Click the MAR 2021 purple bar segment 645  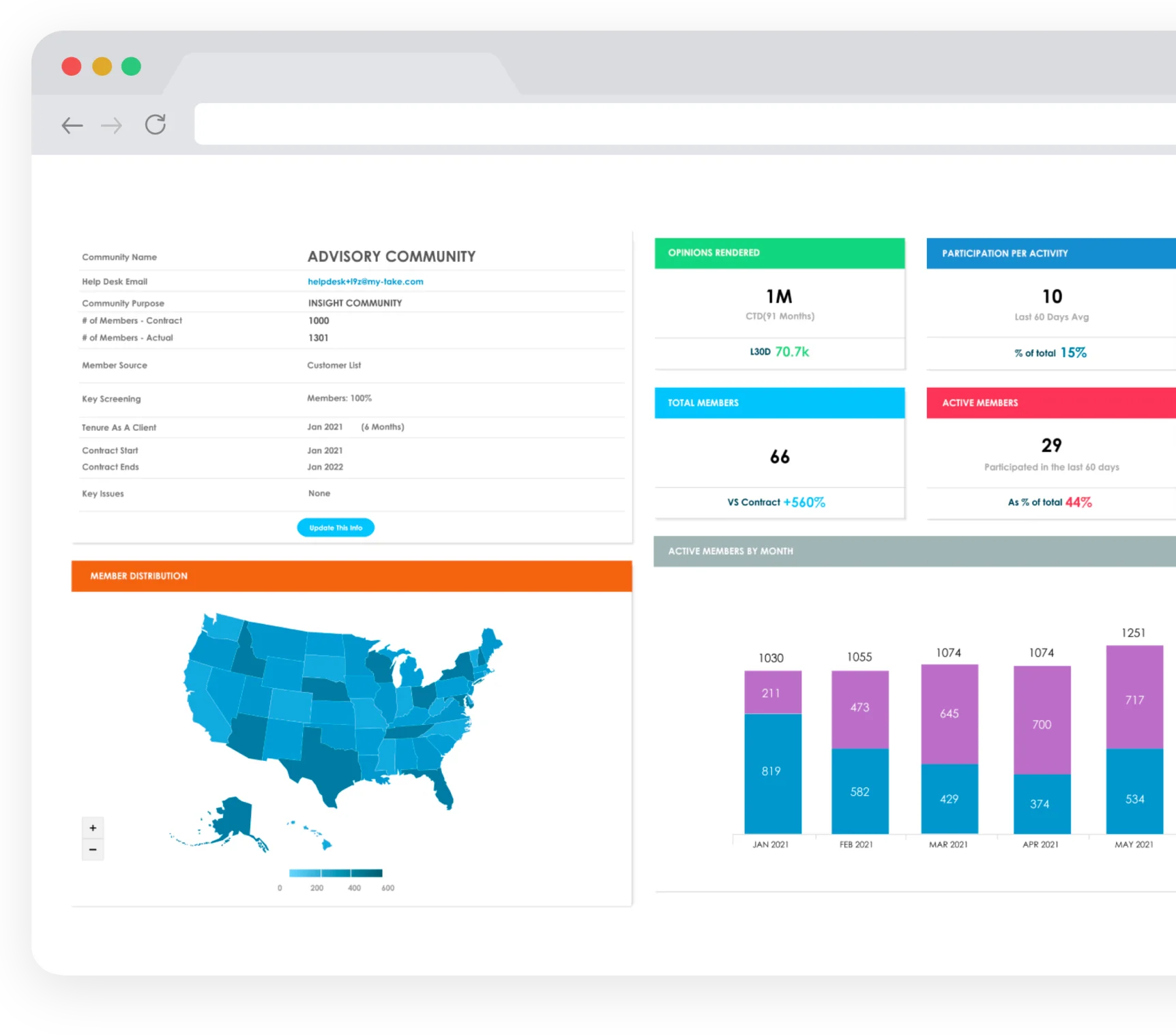tap(950, 714)
